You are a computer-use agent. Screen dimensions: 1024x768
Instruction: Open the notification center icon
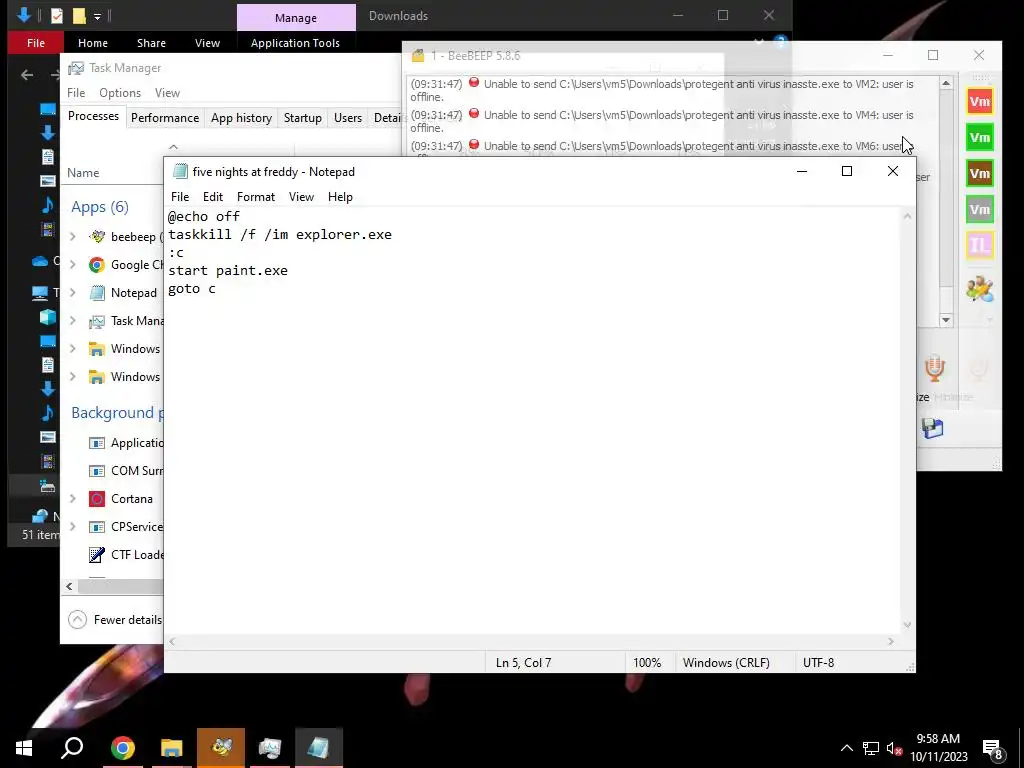(x=993, y=749)
